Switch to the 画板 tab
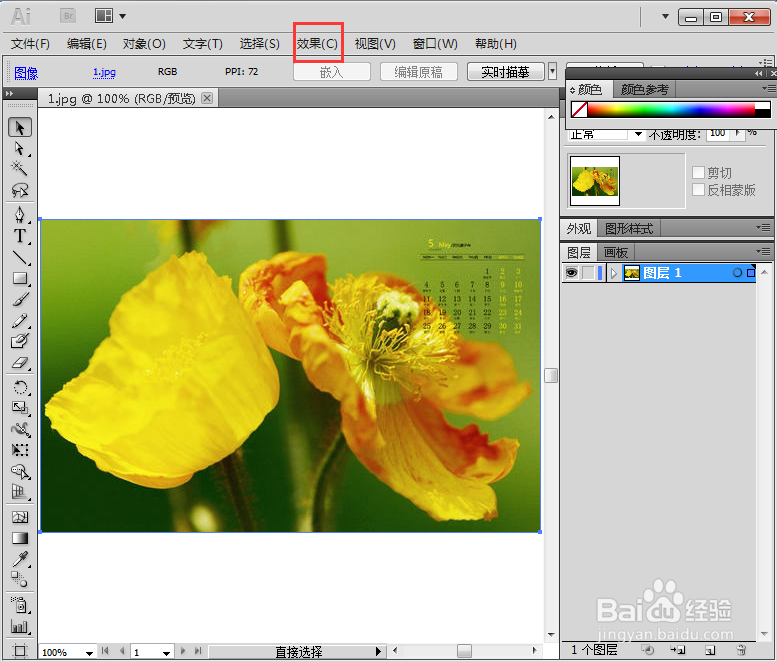 coord(615,252)
